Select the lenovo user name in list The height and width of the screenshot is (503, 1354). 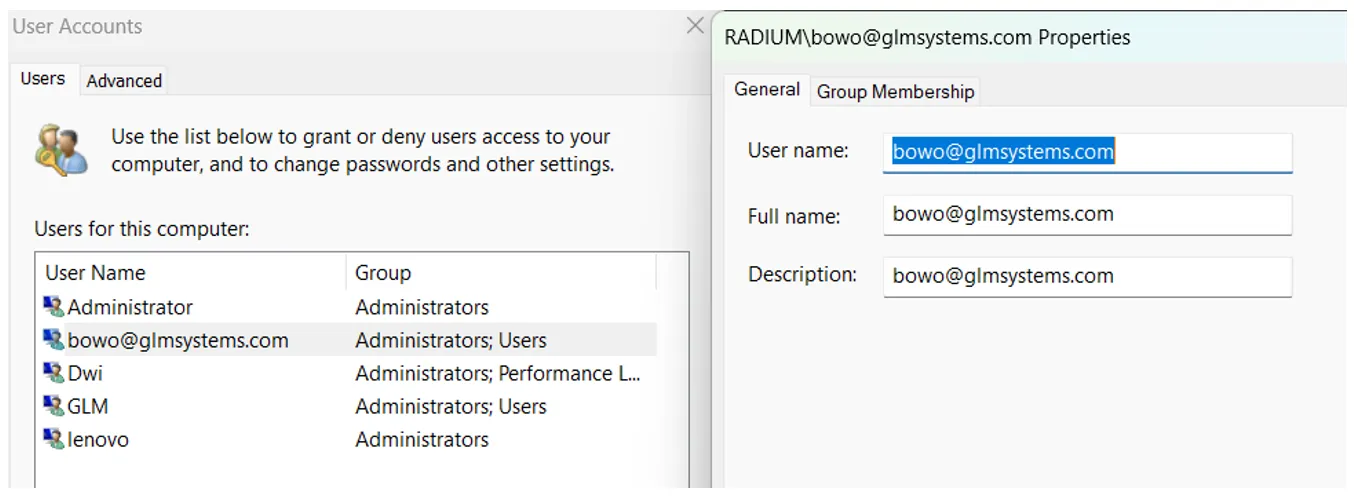point(98,439)
